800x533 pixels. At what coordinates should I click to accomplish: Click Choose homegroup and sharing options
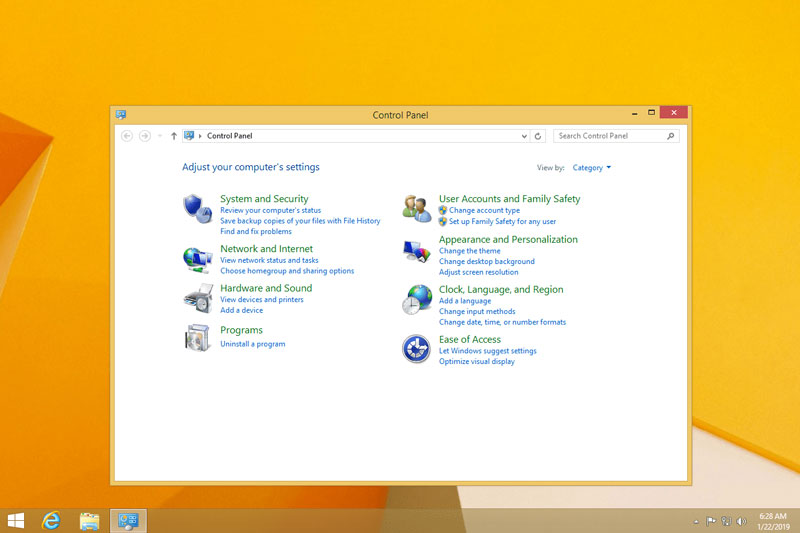tap(287, 271)
